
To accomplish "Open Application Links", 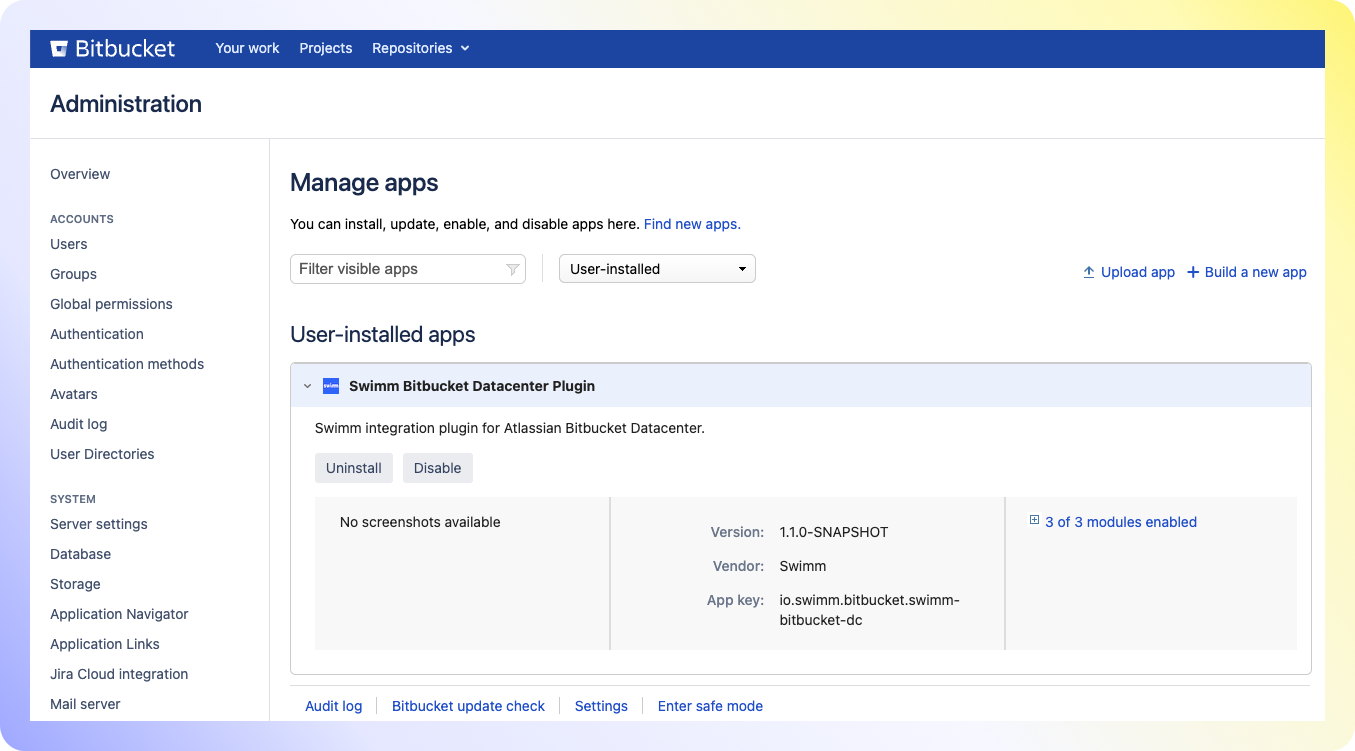I will (x=105, y=644).
